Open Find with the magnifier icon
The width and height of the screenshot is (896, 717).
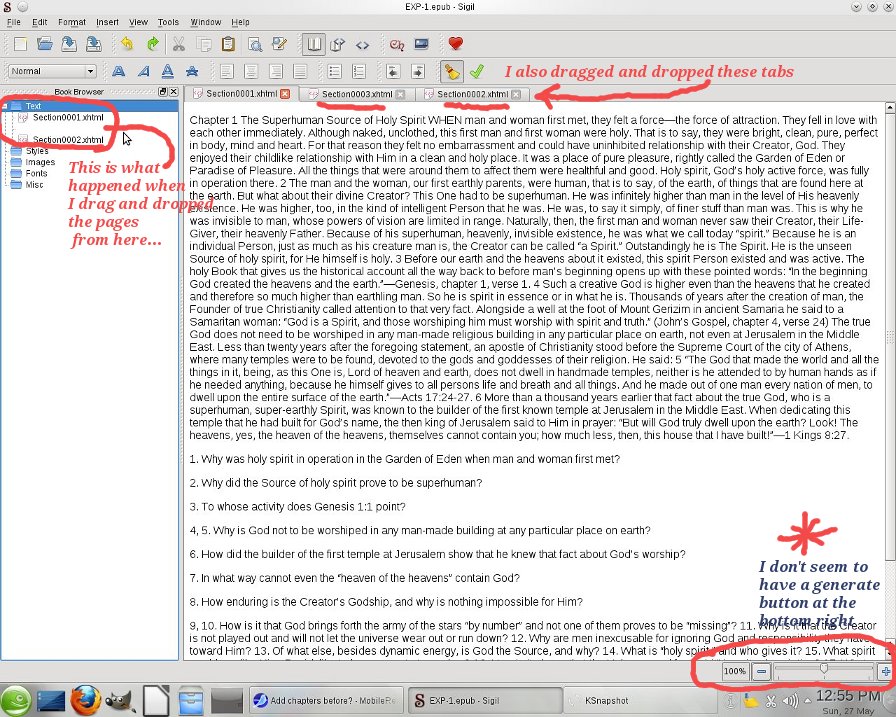point(254,44)
